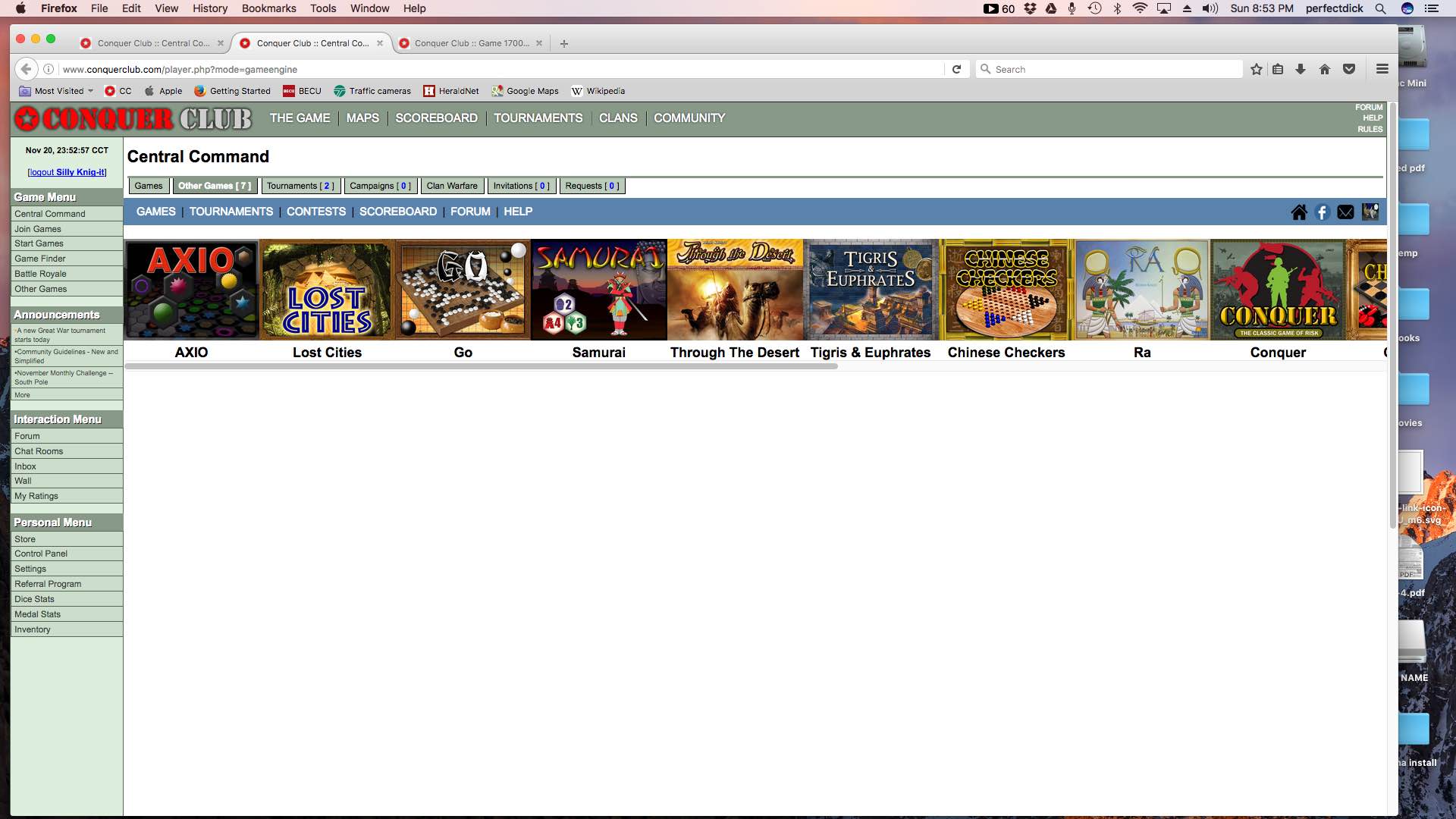Open the Wikipedia bookmark
The width and height of the screenshot is (1456, 819).
(x=598, y=91)
